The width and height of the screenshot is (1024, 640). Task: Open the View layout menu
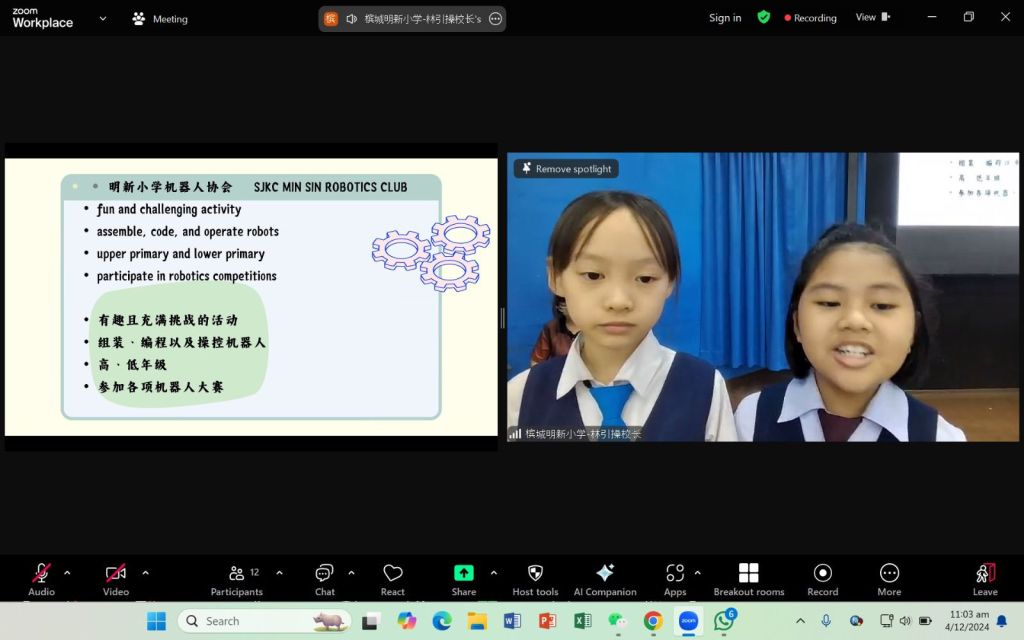point(872,17)
